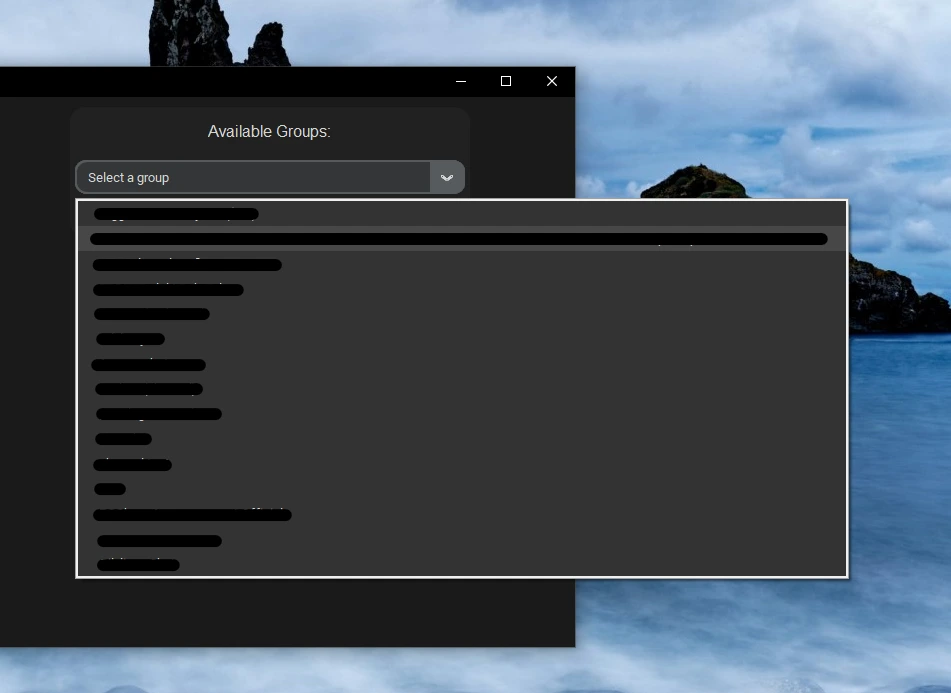Choose the first group in the dropdown list

(x=176, y=214)
